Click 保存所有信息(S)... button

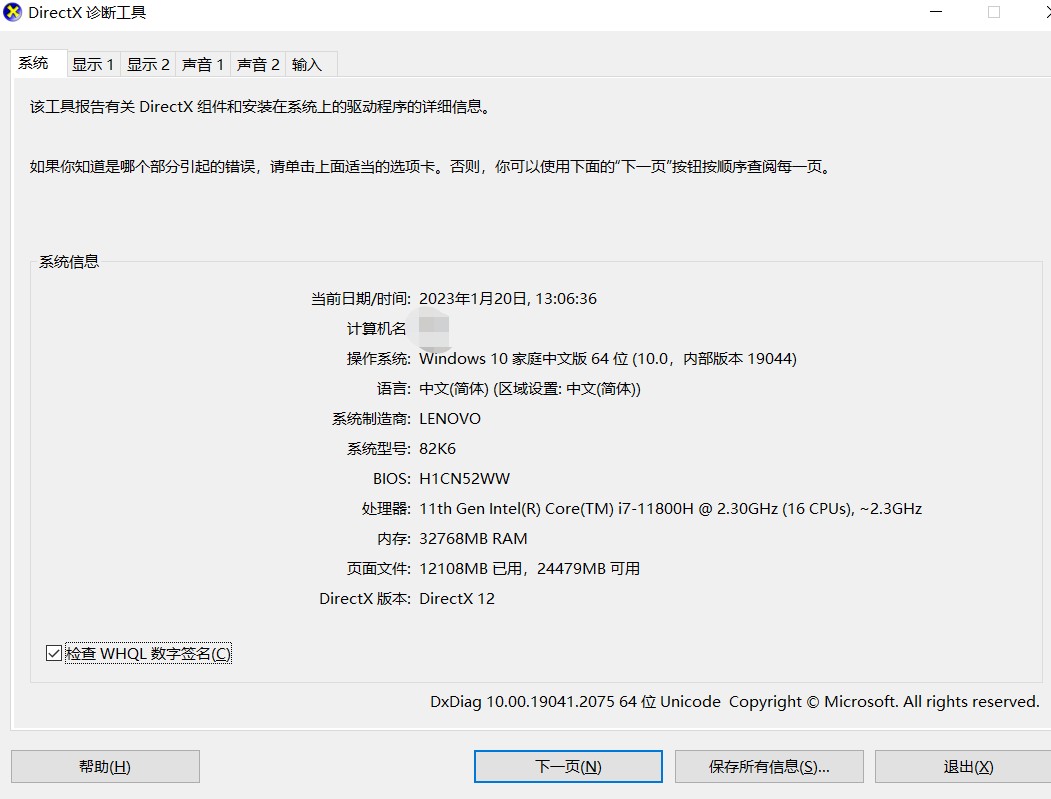(x=769, y=766)
